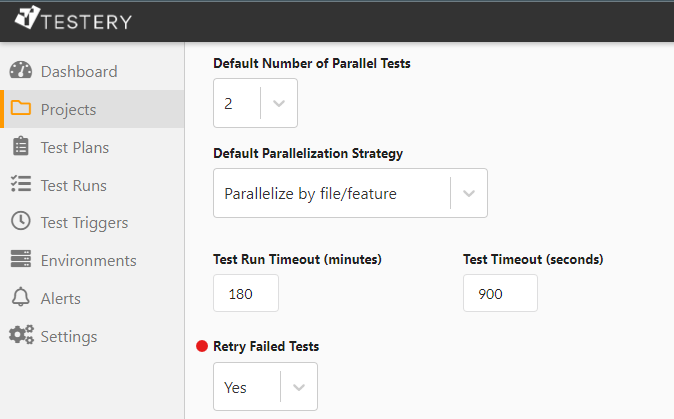Click the Test Run Timeout minutes field
The height and width of the screenshot is (419, 674).
click(246, 293)
